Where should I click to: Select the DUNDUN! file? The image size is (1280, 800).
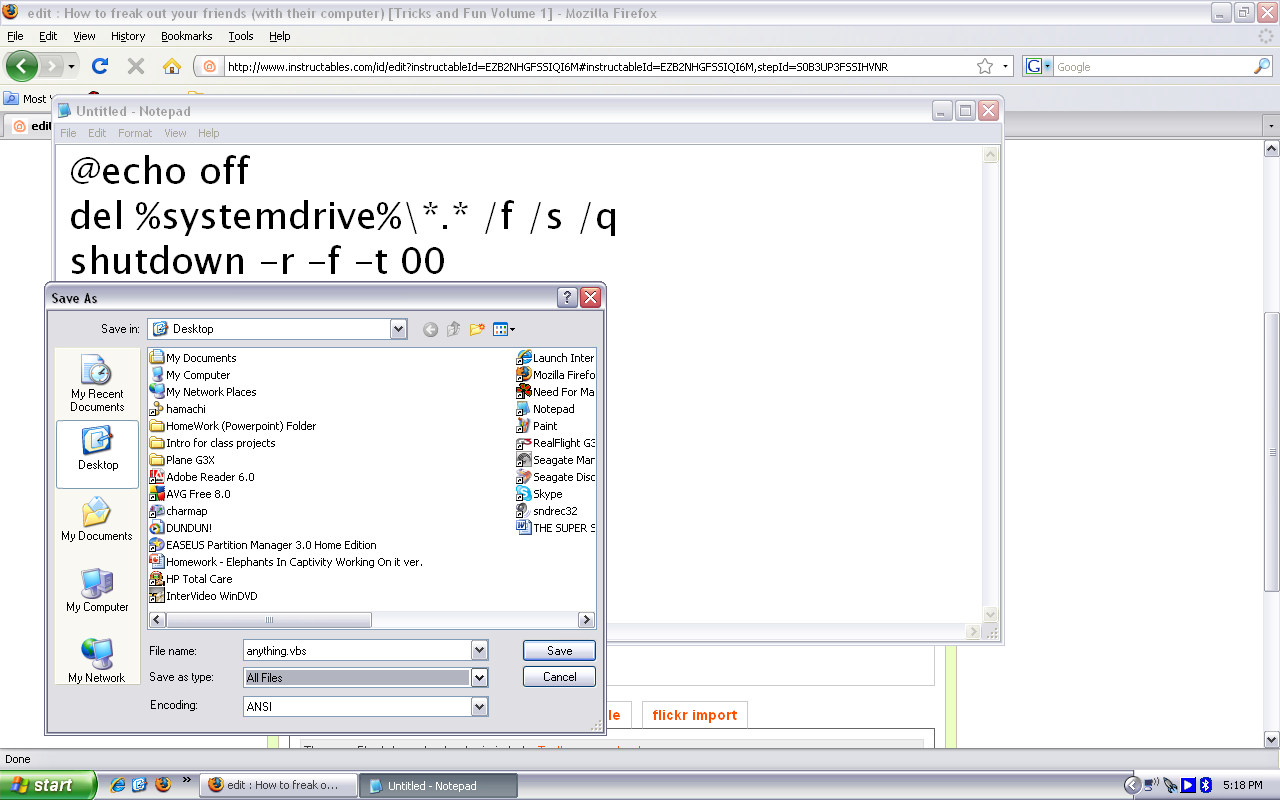click(x=180, y=528)
